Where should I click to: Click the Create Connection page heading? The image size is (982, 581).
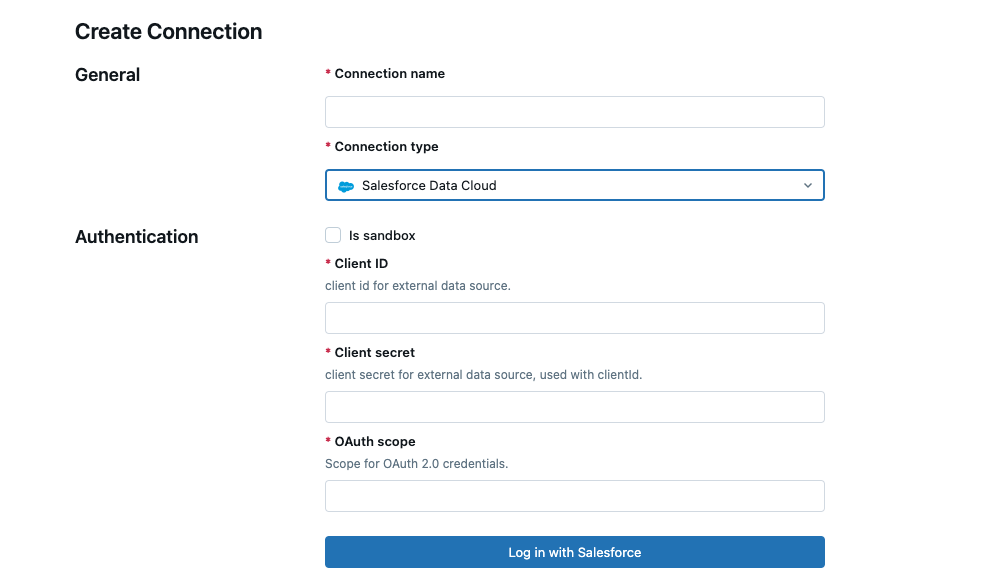click(168, 32)
